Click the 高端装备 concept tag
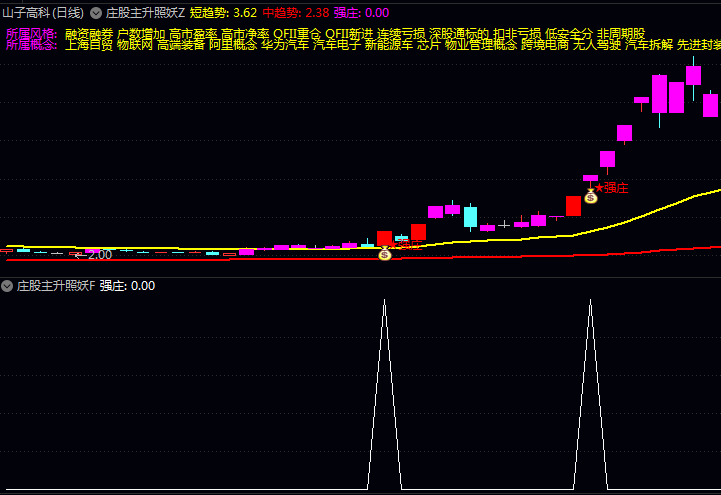This screenshot has height=495, width=721. click(x=181, y=45)
